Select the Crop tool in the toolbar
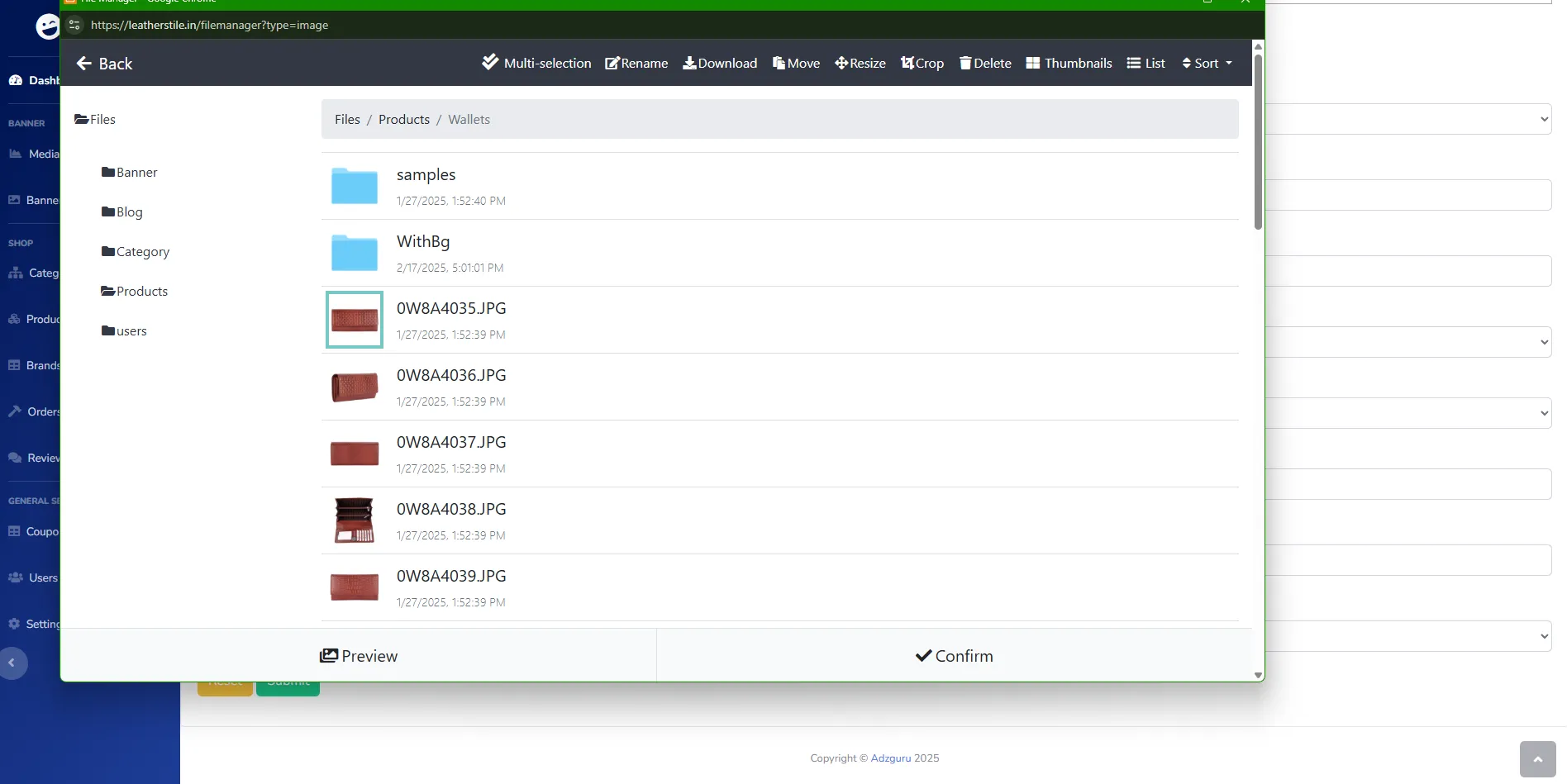This screenshot has height=784, width=1567. [x=922, y=63]
